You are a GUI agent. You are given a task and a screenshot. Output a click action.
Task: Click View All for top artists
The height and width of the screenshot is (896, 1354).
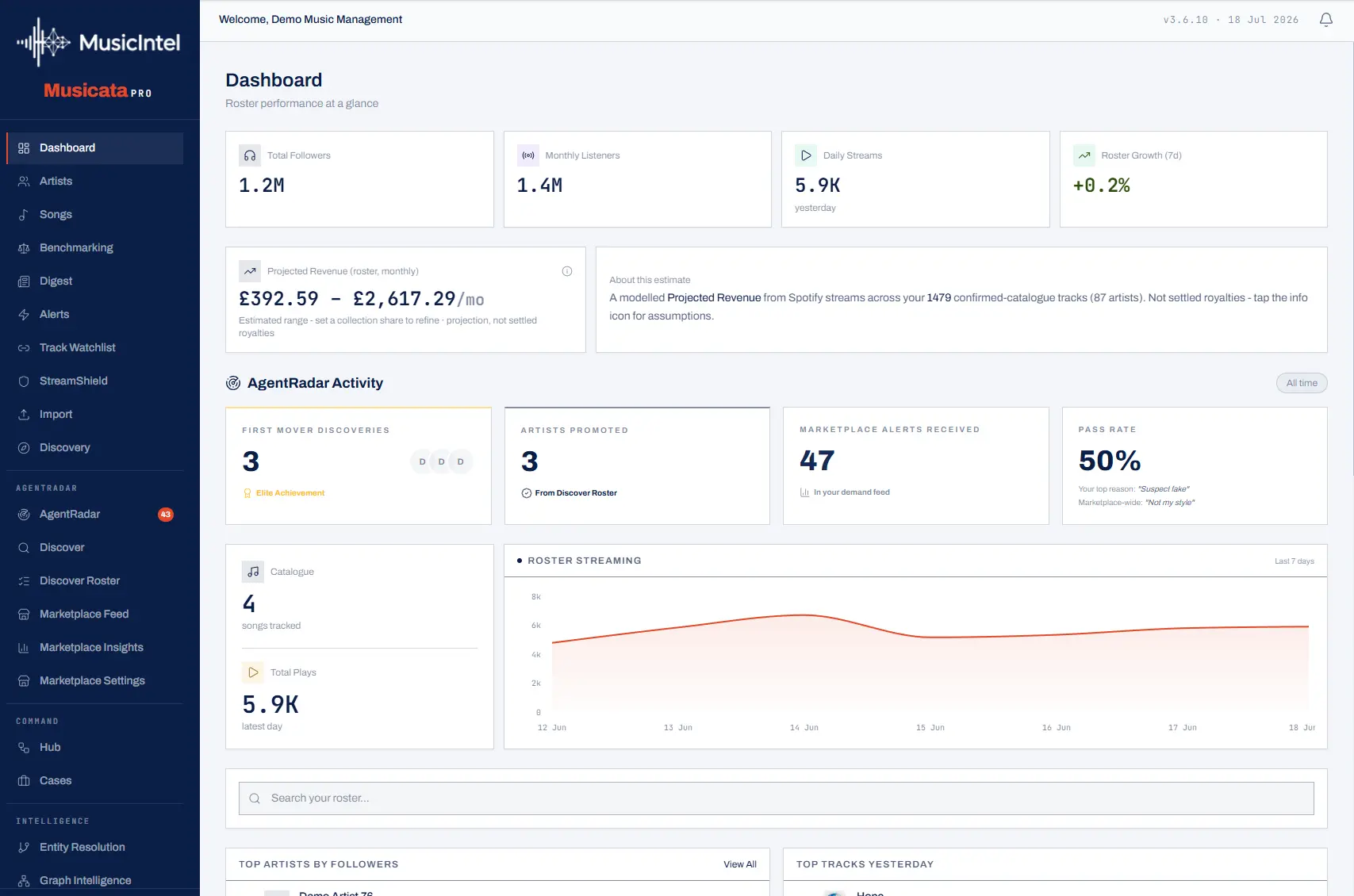pyautogui.click(x=740, y=864)
